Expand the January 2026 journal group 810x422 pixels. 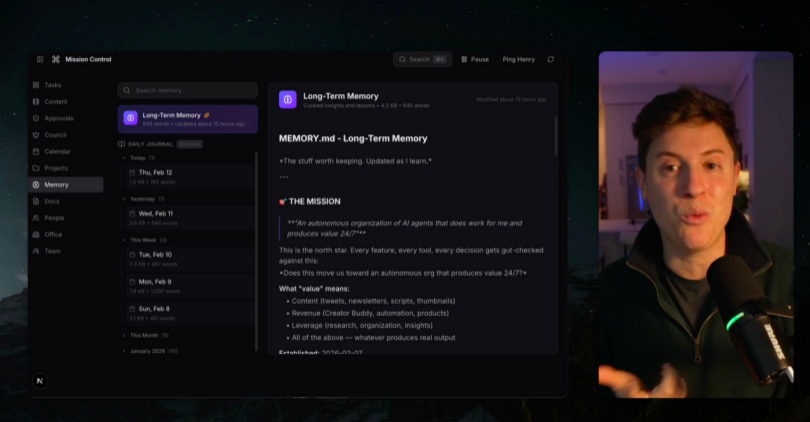coord(124,351)
